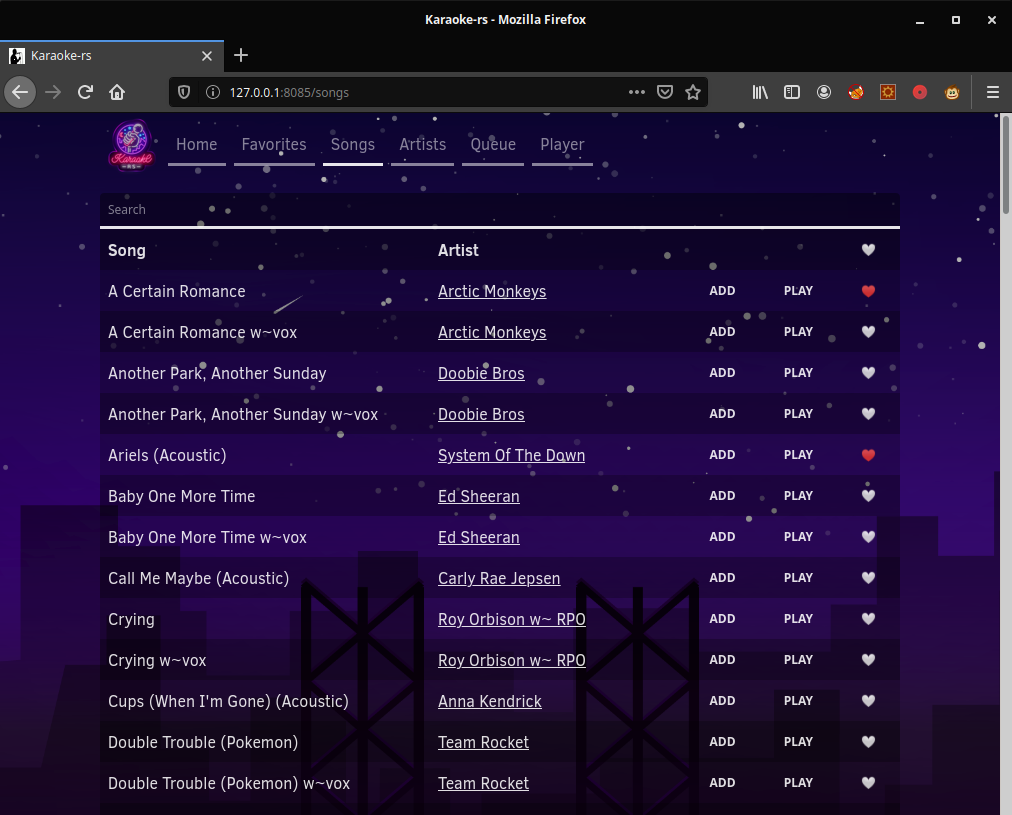
Task: Unfavorite A Certain Romance red heart
Action: click(x=868, y=291)
